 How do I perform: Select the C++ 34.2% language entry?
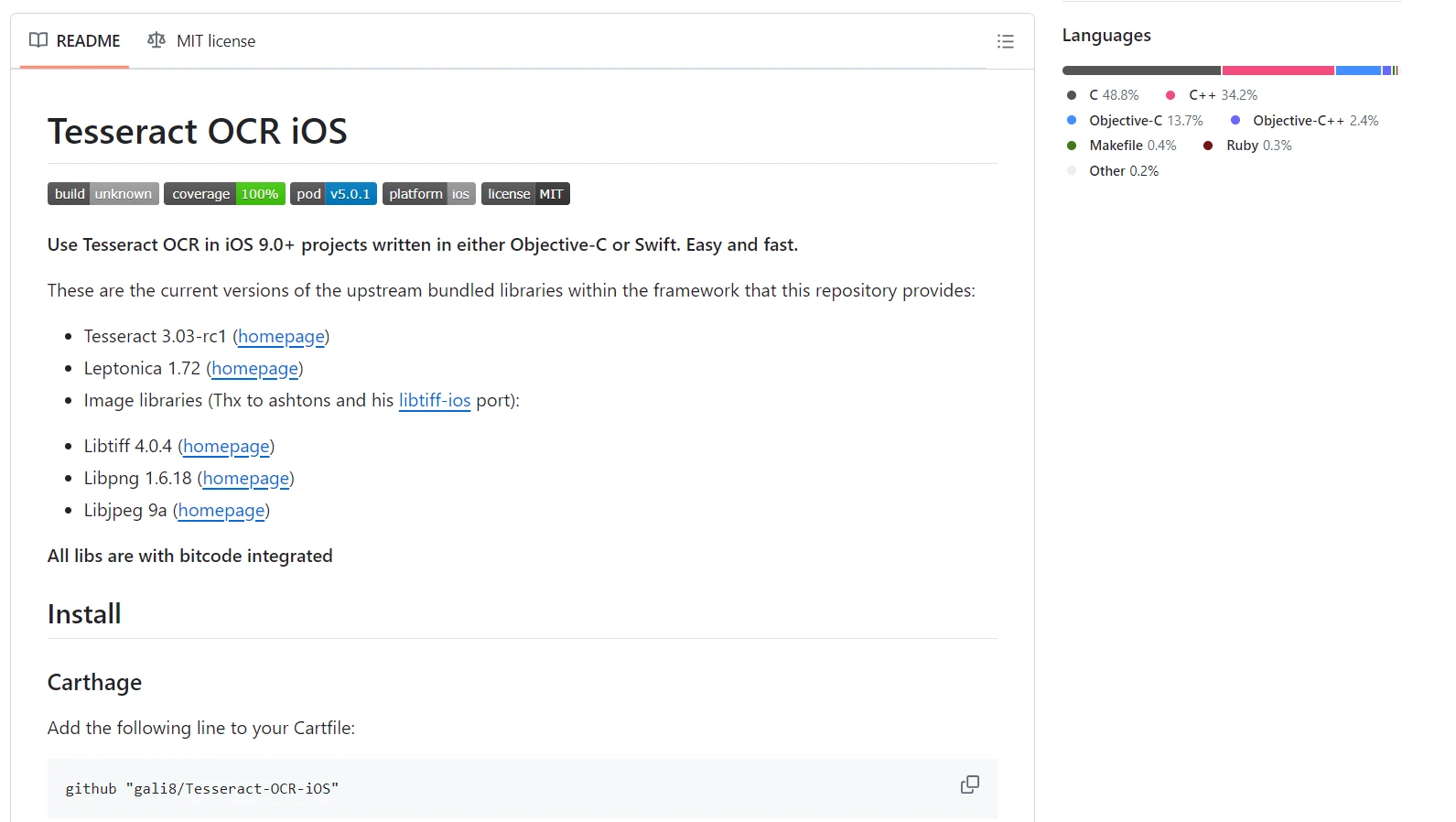pyautogui.click(x=1222, y=95)
